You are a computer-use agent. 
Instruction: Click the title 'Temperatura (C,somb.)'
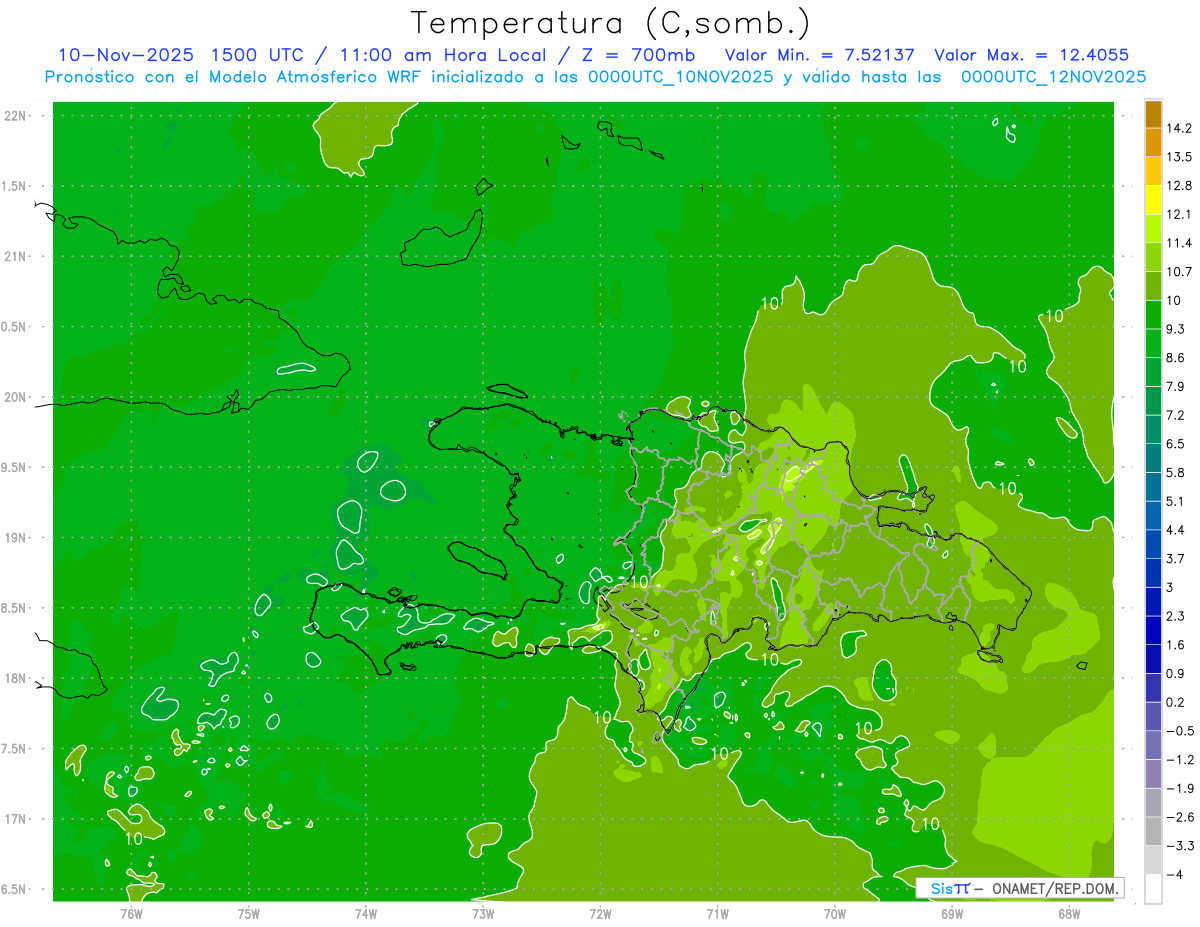point(611,23)
